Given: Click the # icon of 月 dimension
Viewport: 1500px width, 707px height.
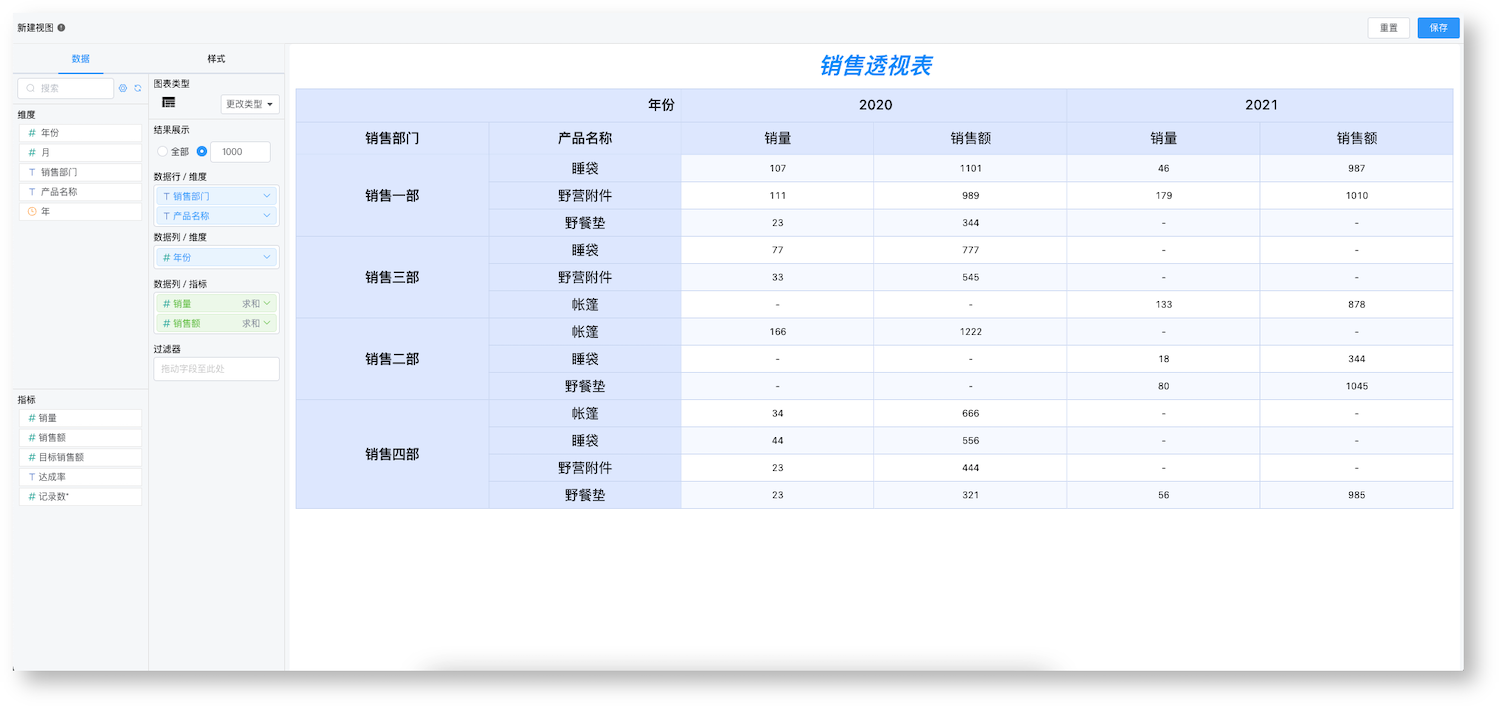Looking at the screenshot, I should coord(32,152).
